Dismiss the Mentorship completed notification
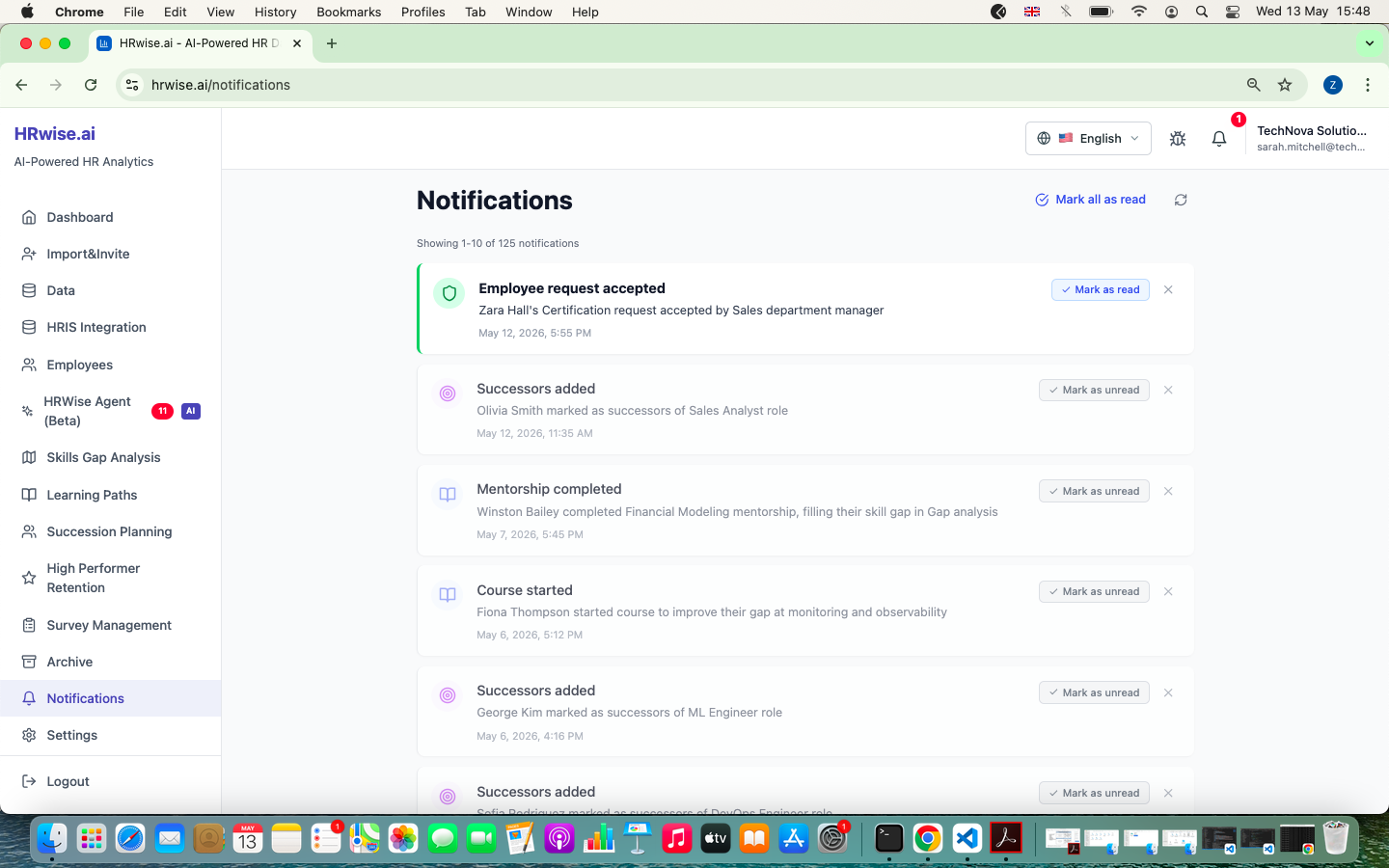Viewport: 1389px width, 868px height. click(1168, 491)
